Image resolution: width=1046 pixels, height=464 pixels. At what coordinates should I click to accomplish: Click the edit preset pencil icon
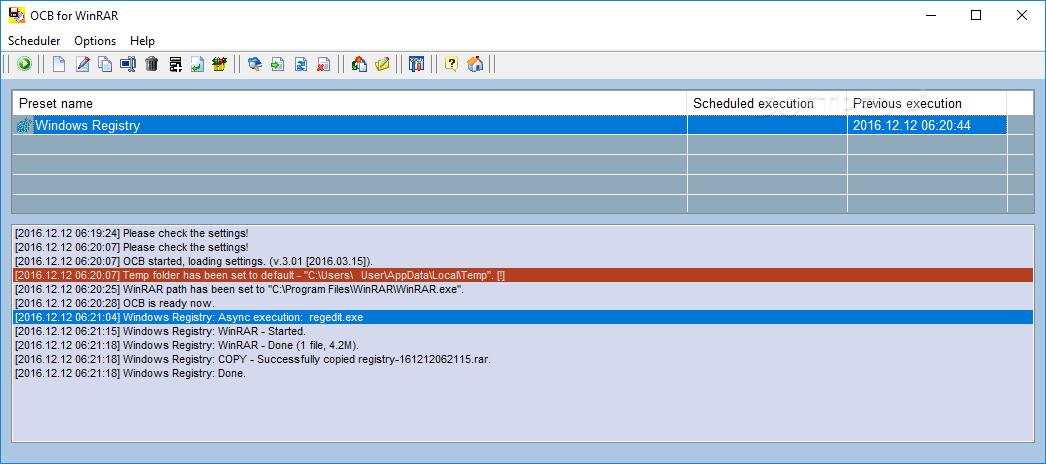tap(83, 64)
